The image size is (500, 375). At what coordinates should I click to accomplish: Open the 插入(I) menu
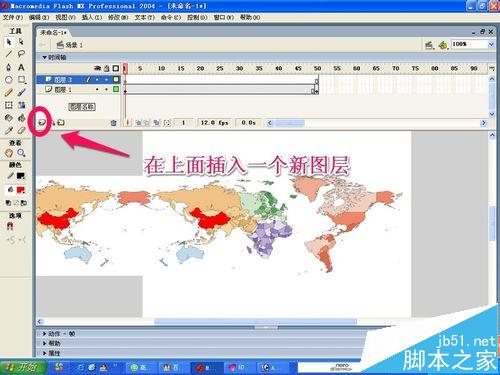pos(92,17)
